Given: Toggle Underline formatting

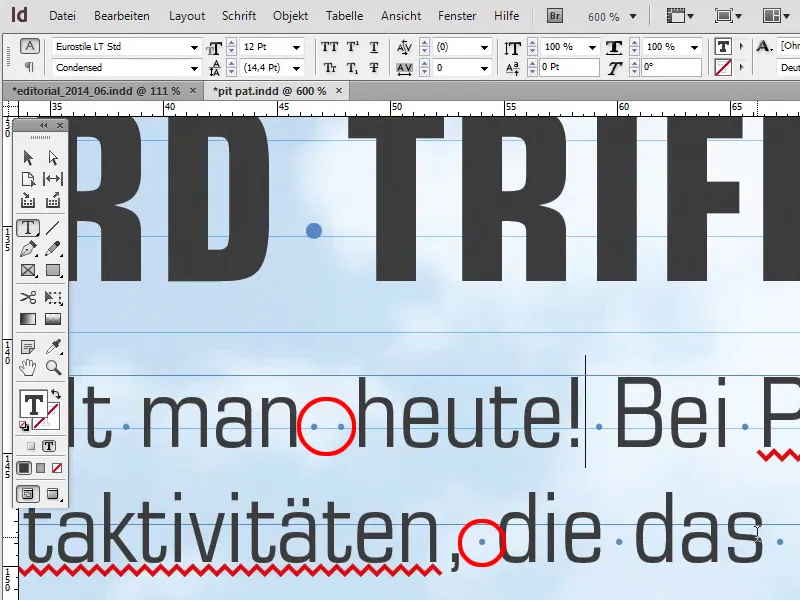Looking at the screenshot, I should (373, 46).
